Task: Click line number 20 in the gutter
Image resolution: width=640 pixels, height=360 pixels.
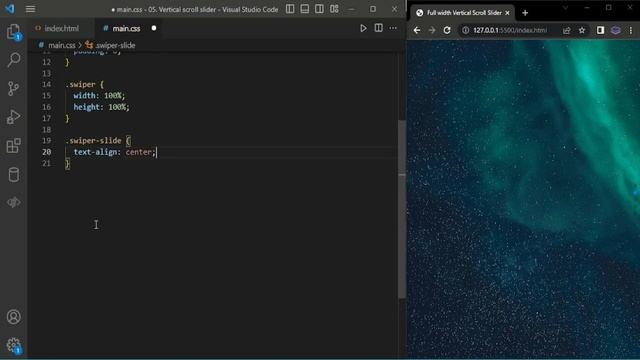Action: pos(47,152)
